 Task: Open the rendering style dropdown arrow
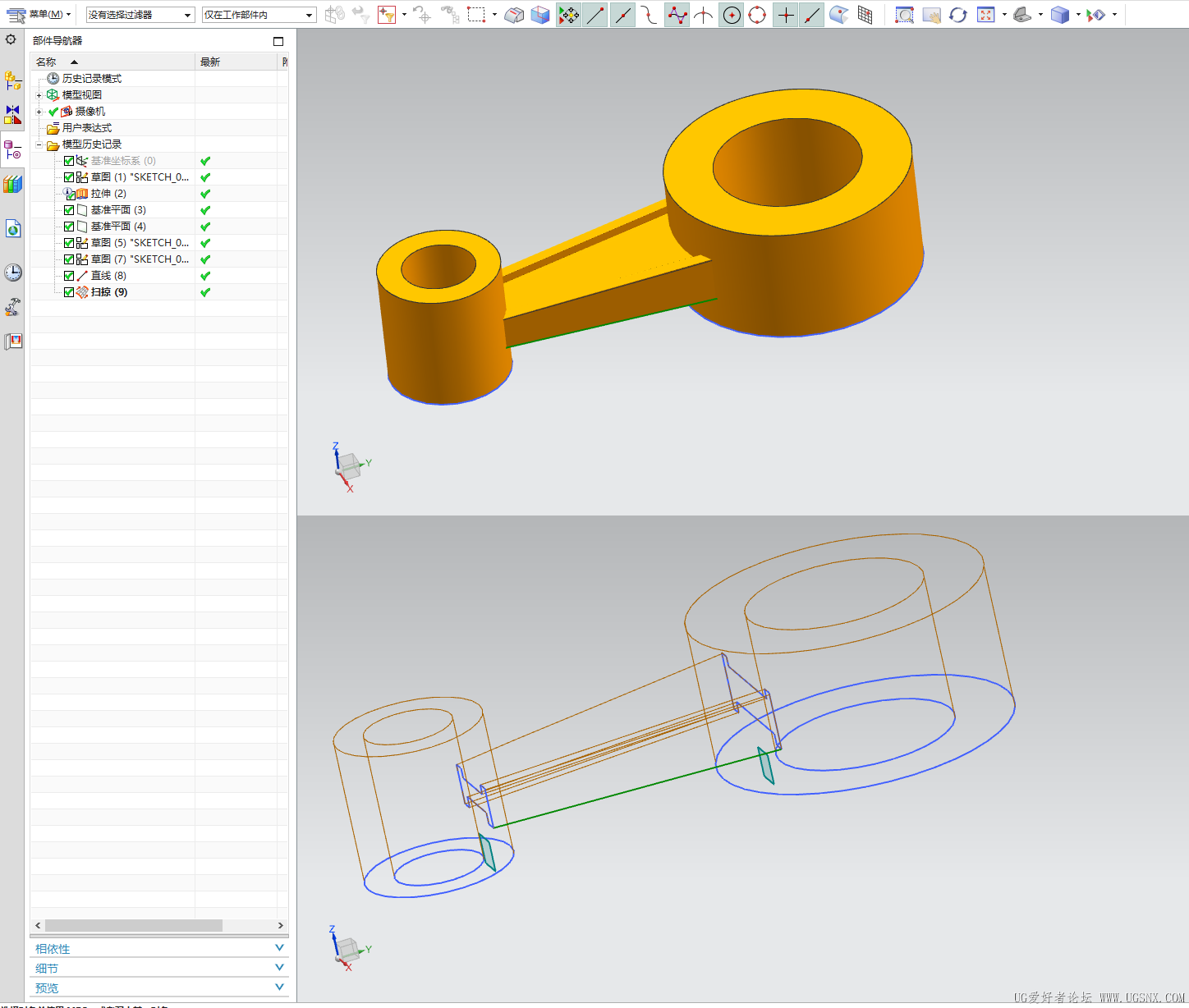pyautogui.click(x=1078, y=15)
